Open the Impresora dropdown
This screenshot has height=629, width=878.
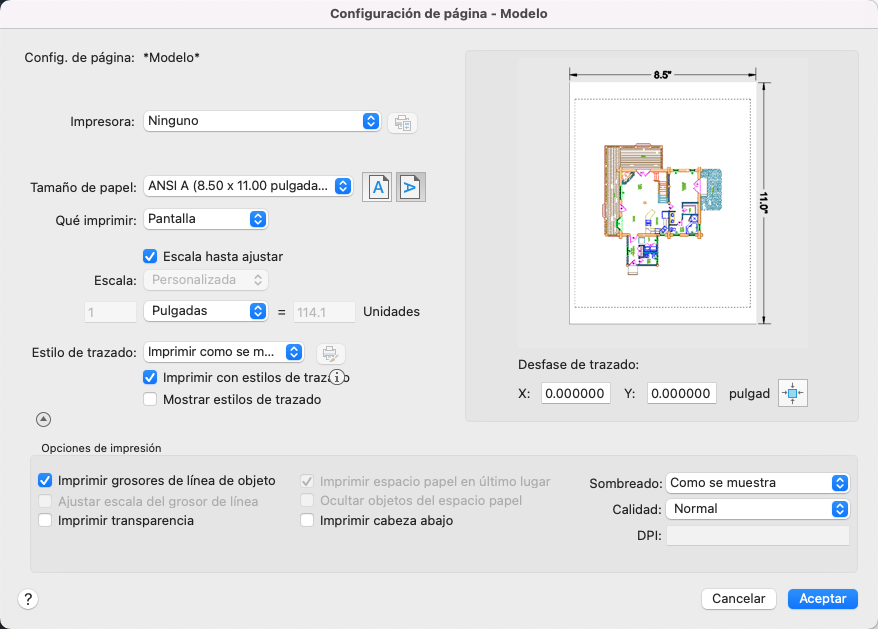[x=262, y=121]
